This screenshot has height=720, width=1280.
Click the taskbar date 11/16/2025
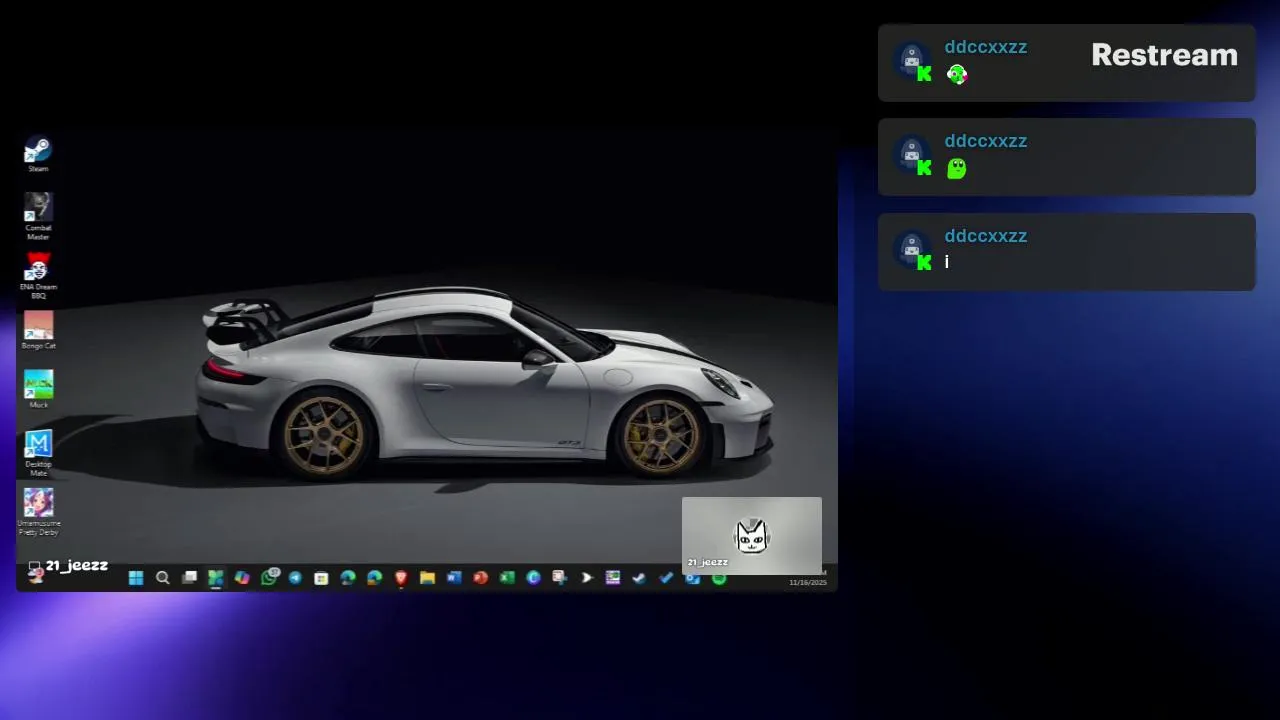(808, 582)
